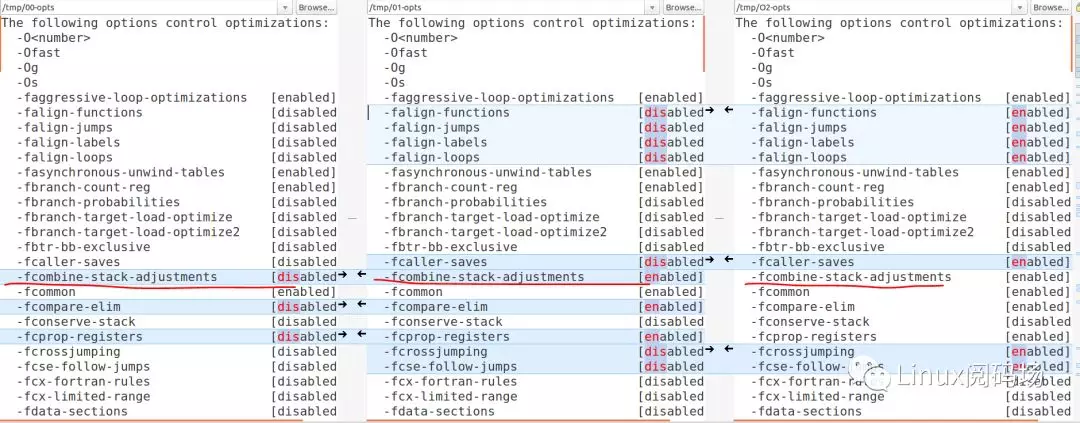Open the /tmp/O2-opts file path dropdown
Image resolution: width=1080 pixels, height=423 pixels.
point(1019,7)
